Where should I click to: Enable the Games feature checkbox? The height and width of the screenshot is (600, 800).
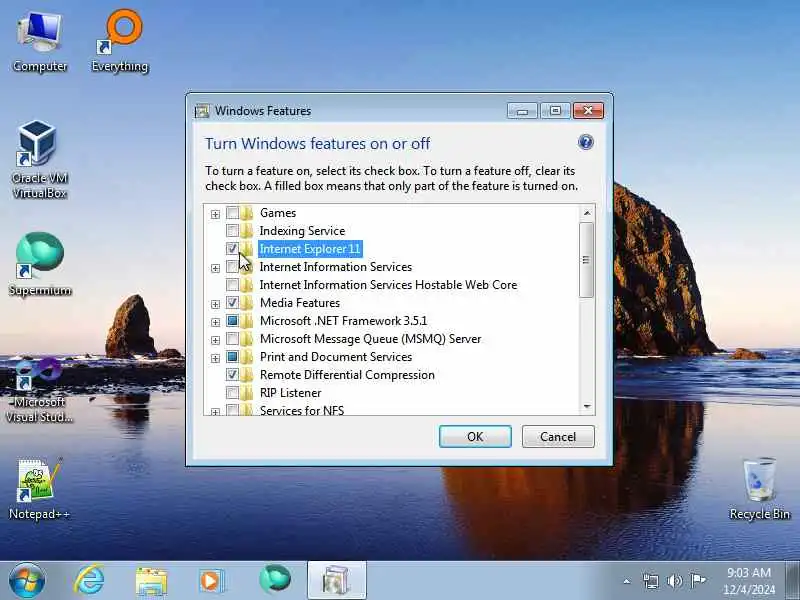point(232,212)
